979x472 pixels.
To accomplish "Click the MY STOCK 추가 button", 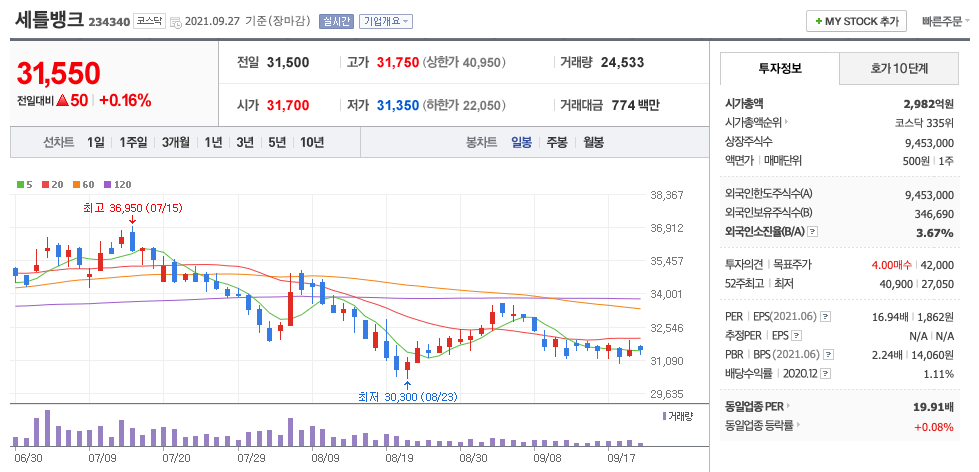I will pos(856,21).
